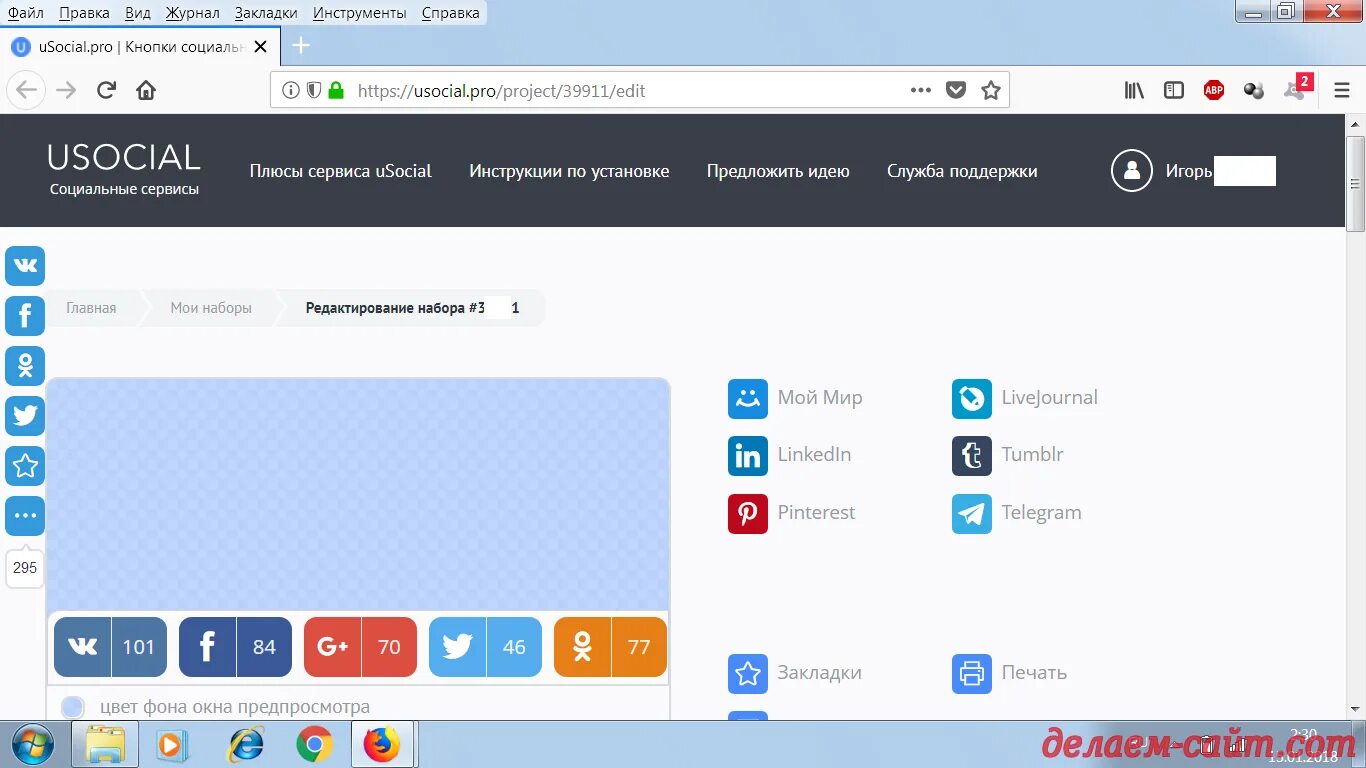Open Windows Start menu
This screenshot has width=1366, height=768.
(33, 745)
